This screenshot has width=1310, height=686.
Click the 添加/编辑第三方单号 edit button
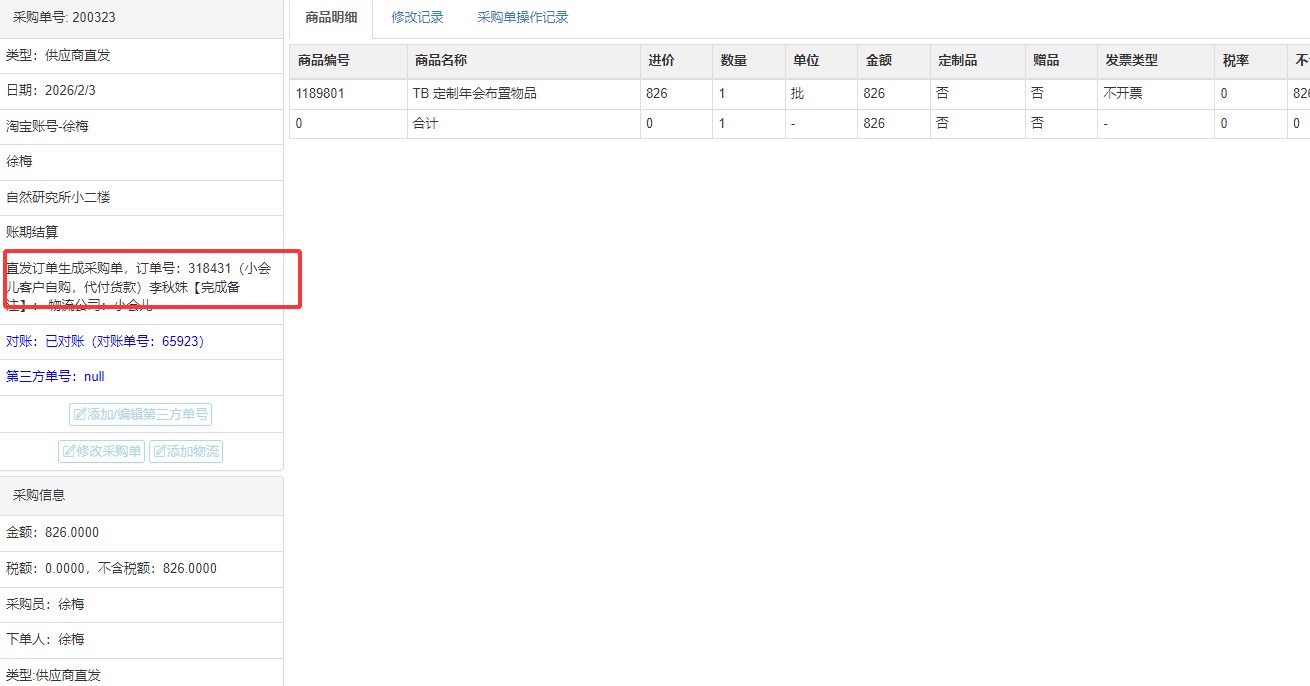tap(140, 415)
